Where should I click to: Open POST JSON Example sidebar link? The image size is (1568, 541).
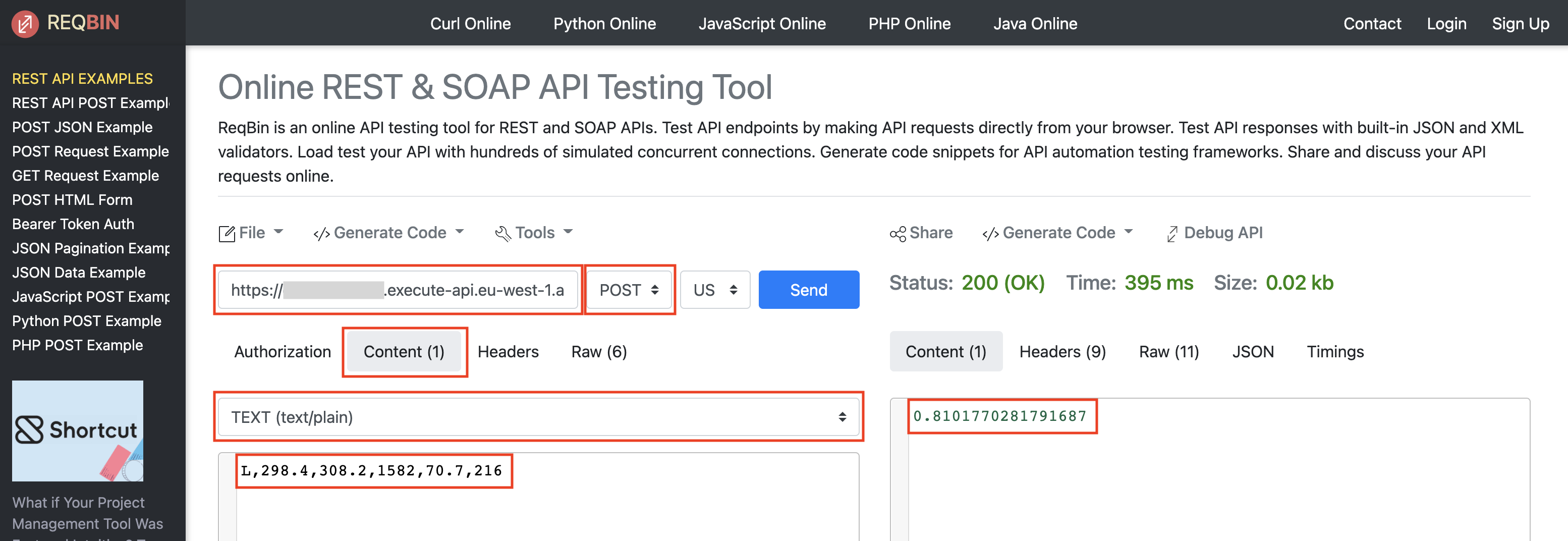pyautogui.click(x=82, y=127)
